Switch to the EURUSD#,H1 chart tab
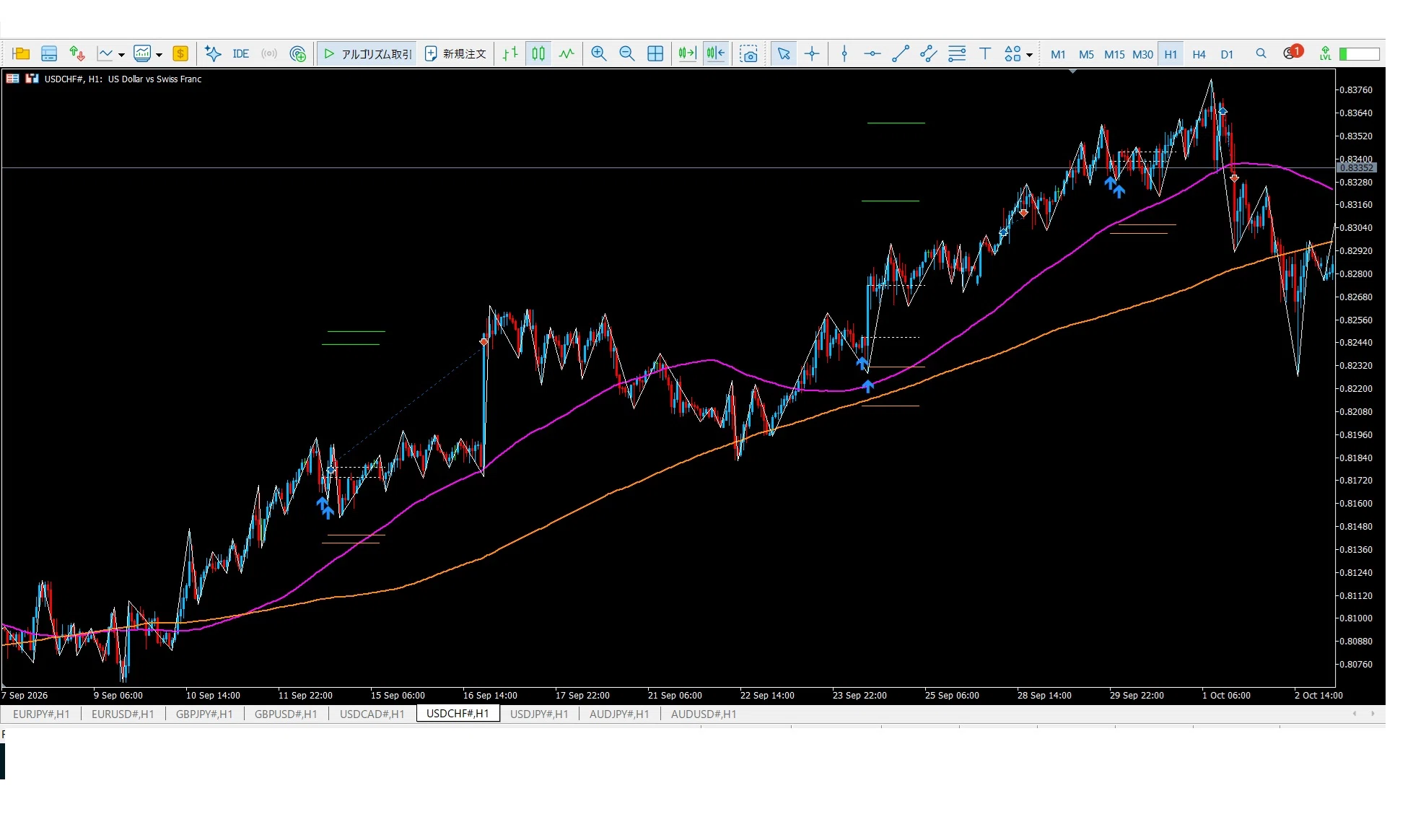Screen dimensions: 1426x840 point(123,714)
